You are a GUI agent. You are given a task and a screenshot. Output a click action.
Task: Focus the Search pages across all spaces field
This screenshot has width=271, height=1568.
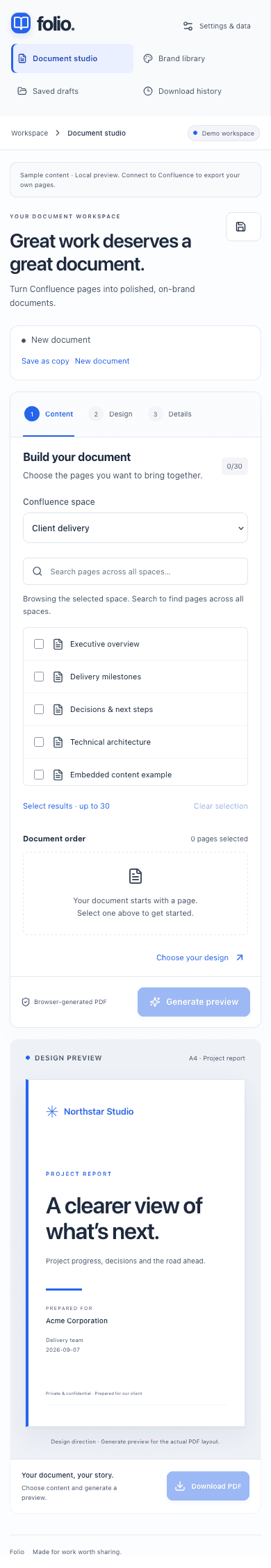coord(135,572)
